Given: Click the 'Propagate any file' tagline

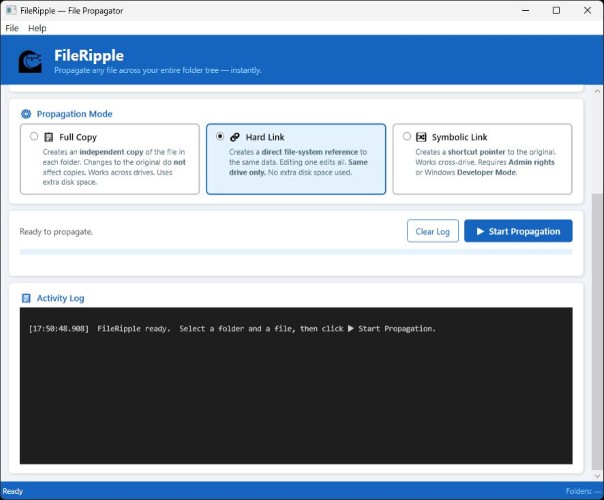Looking at the screenshot, I should point(158,70).
